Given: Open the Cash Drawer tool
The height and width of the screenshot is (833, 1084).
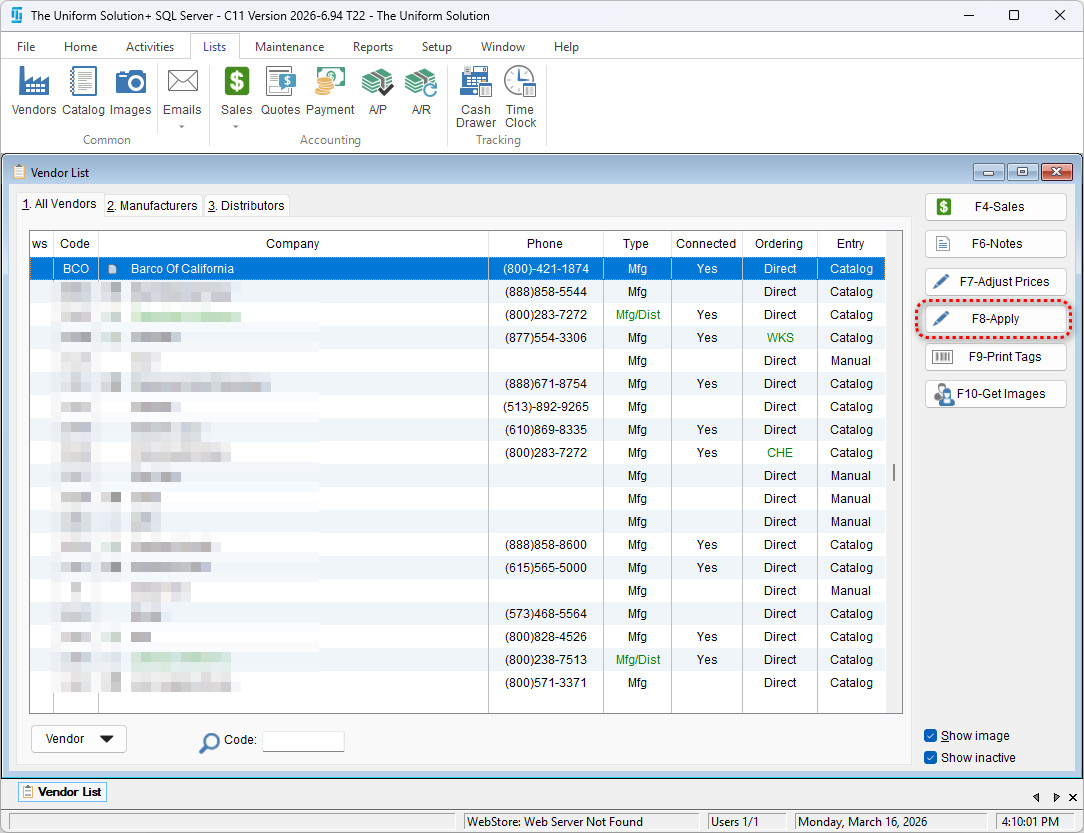Looking at the screenshot, I should (475, 97).
